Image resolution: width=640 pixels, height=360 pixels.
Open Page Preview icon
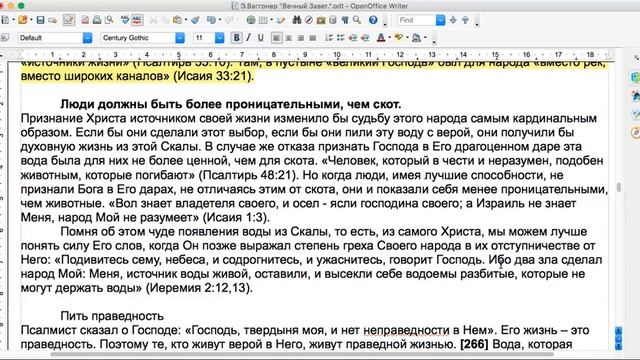[109, 20]
